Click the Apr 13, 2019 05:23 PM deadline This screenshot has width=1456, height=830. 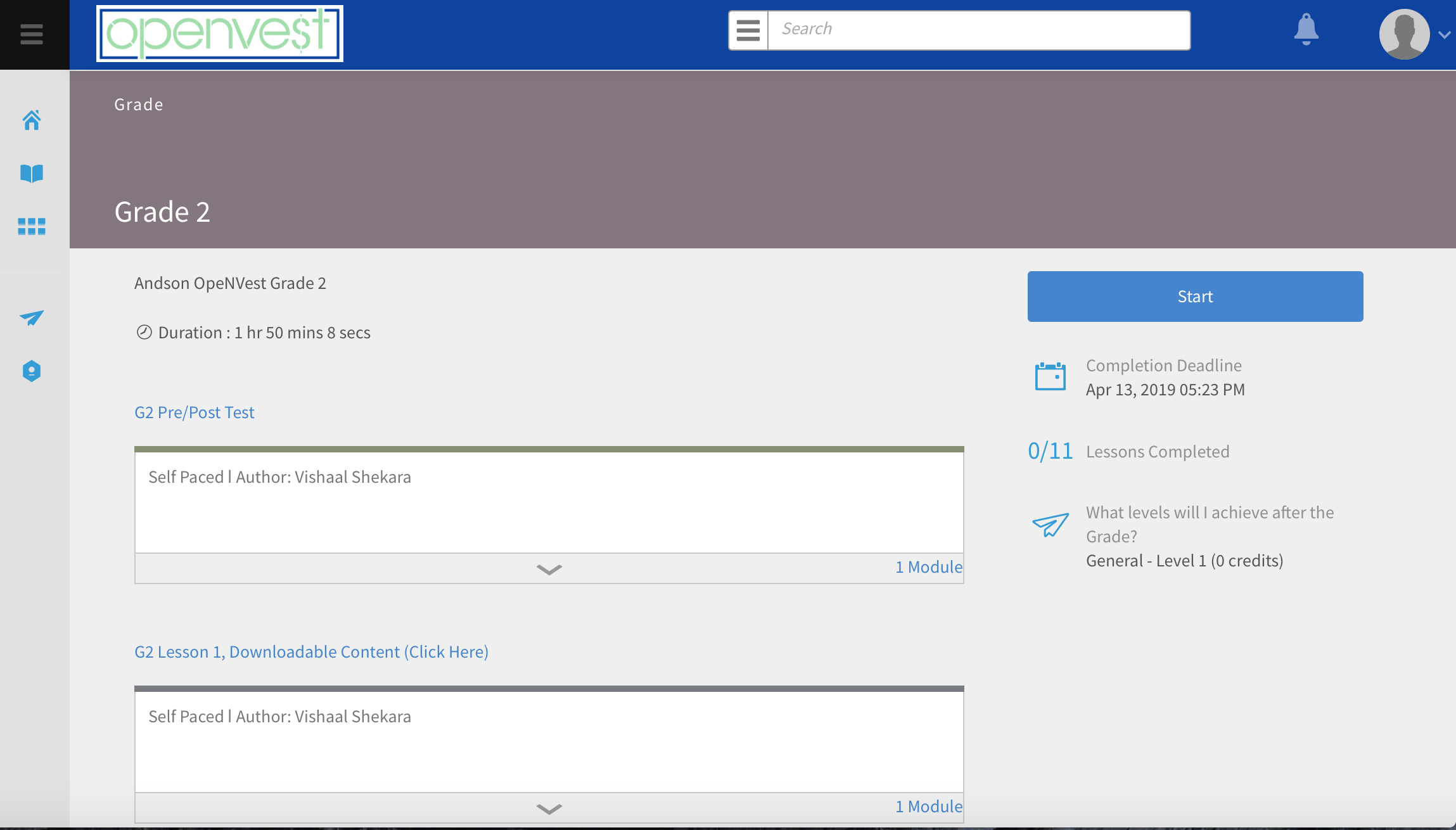tap(1165, 390)
